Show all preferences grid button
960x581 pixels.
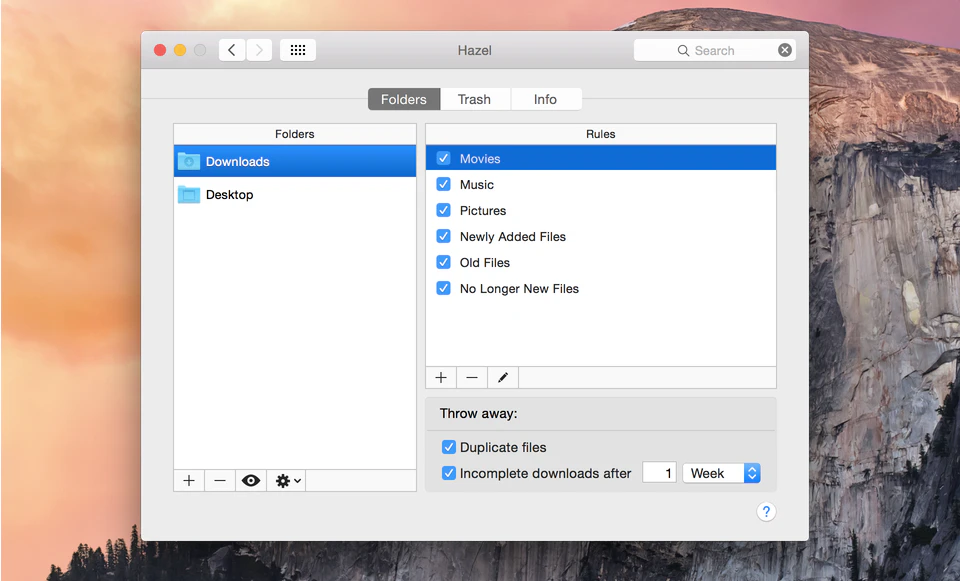(x=298, y=50)
